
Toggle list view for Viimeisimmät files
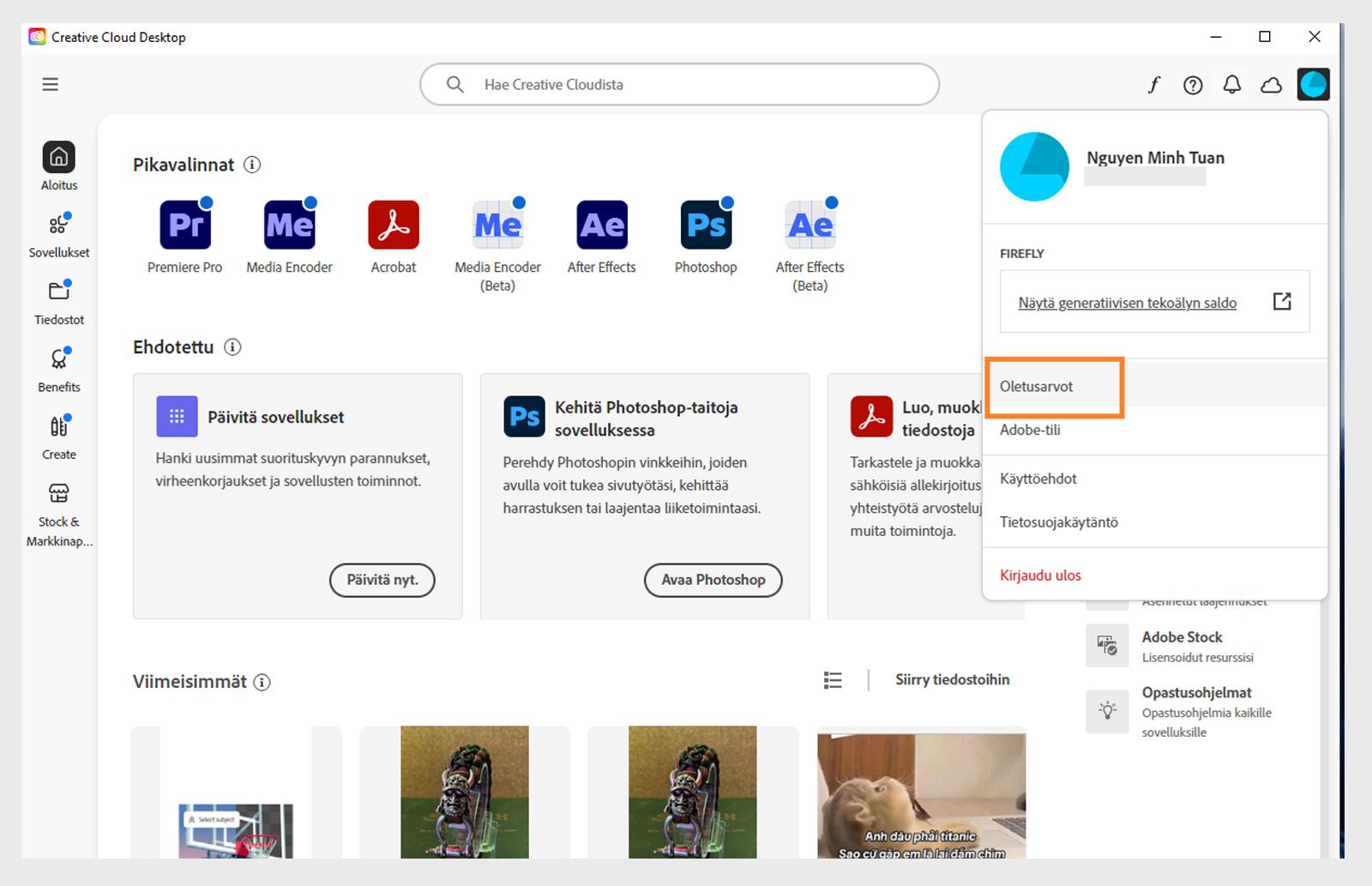832,680
